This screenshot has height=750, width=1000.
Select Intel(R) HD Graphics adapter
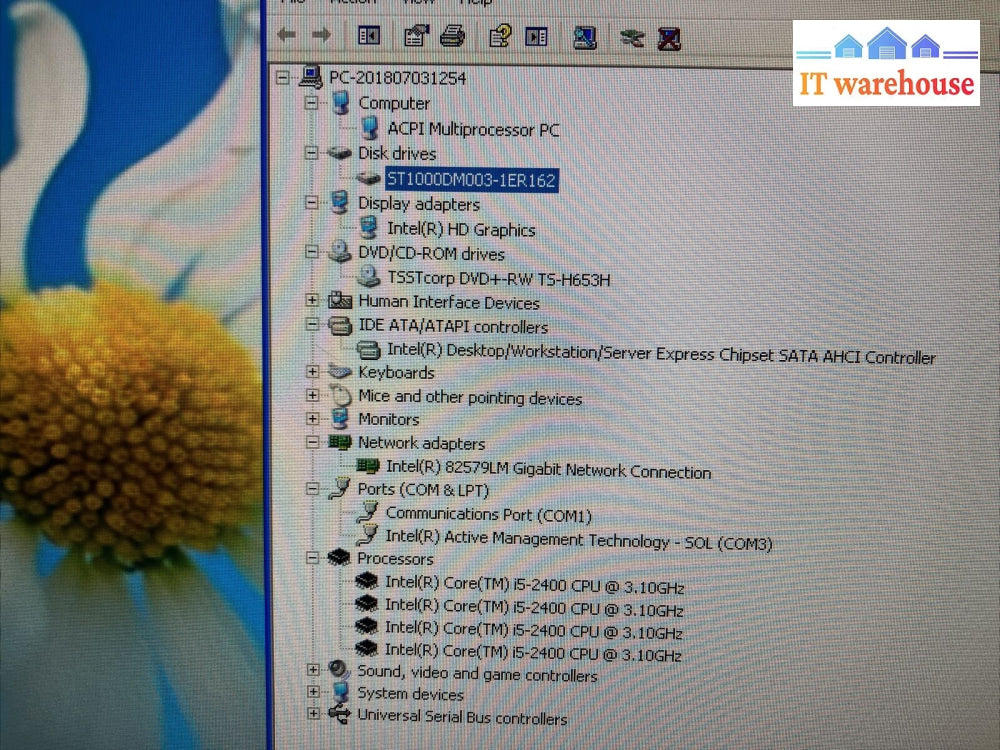(460, 229)
